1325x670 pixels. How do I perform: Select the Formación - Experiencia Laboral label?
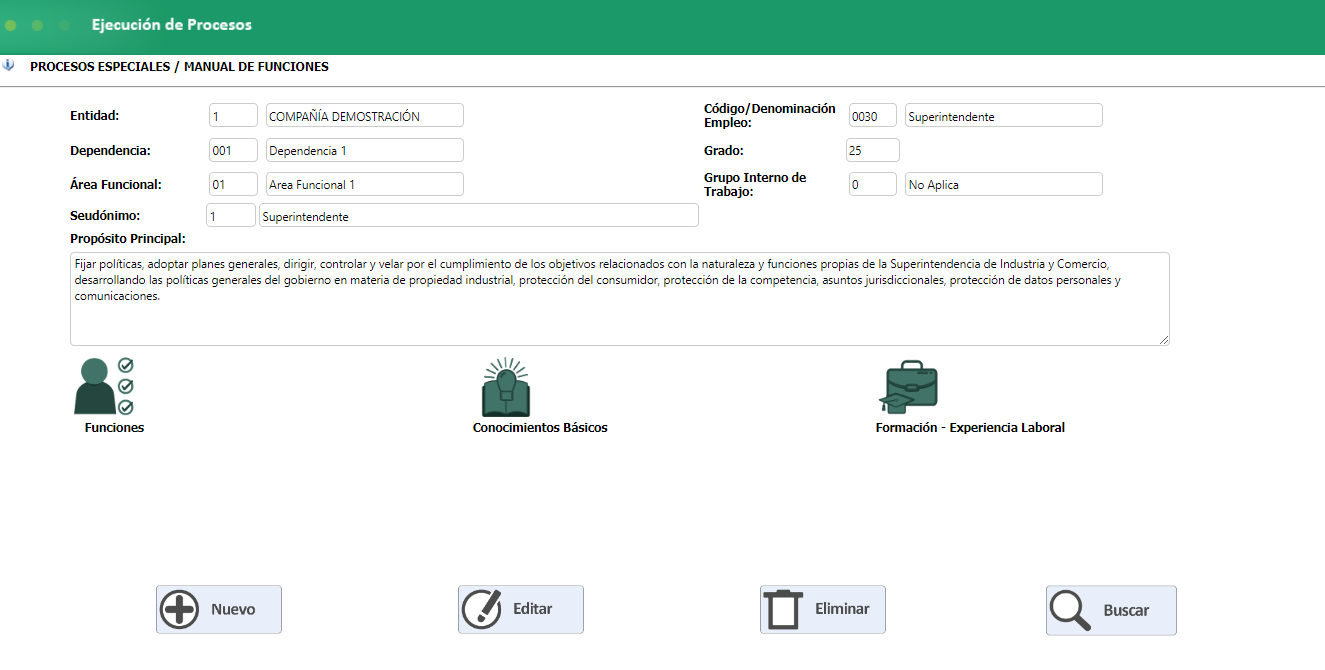tap(970, 427)
